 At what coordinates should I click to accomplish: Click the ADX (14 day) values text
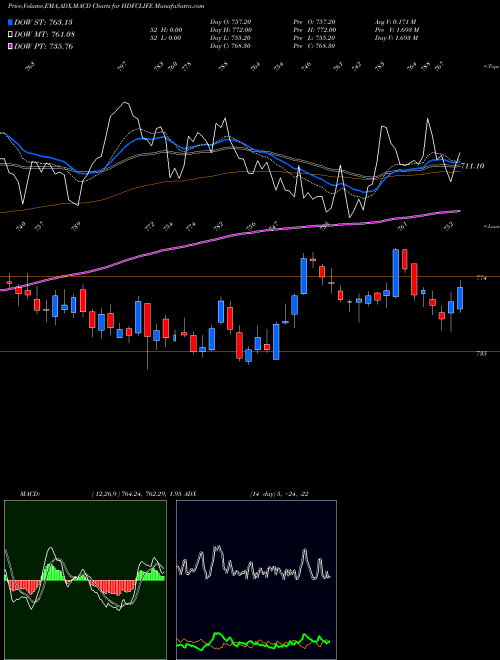tap(279, 494)
